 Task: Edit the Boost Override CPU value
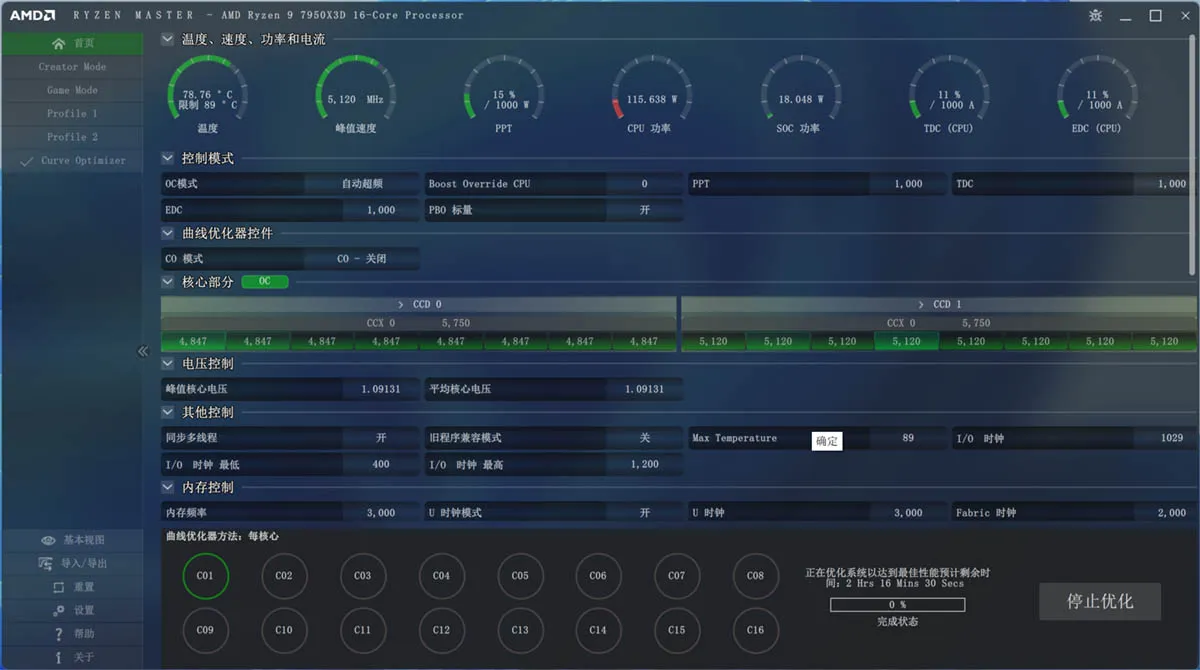point(644,184)
